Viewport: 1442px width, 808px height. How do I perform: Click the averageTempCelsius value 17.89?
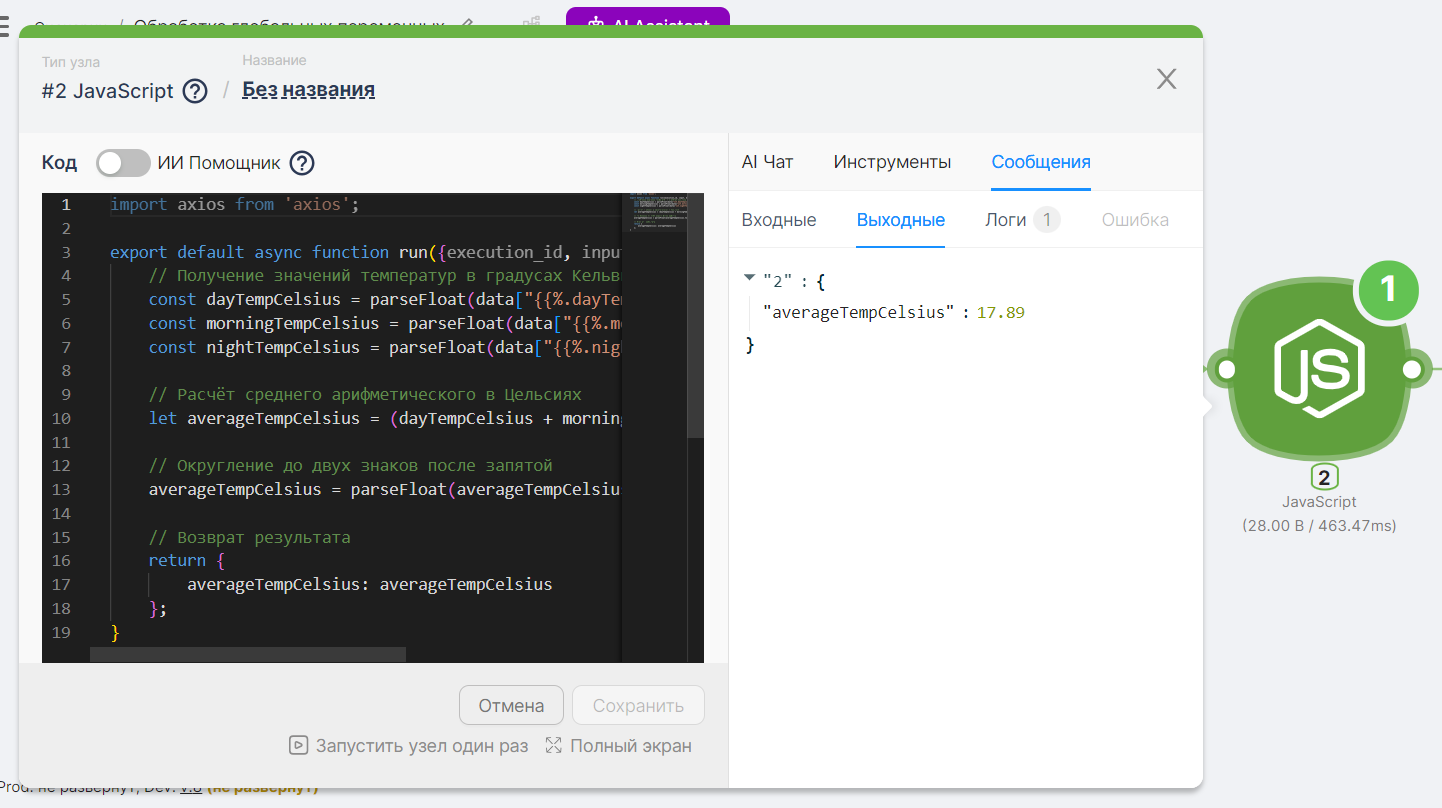[x=1001, y=313]
